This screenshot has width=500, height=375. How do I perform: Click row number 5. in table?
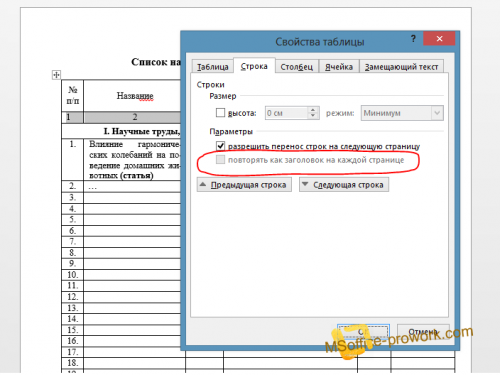pyautogui.click(x=72, y=220)
